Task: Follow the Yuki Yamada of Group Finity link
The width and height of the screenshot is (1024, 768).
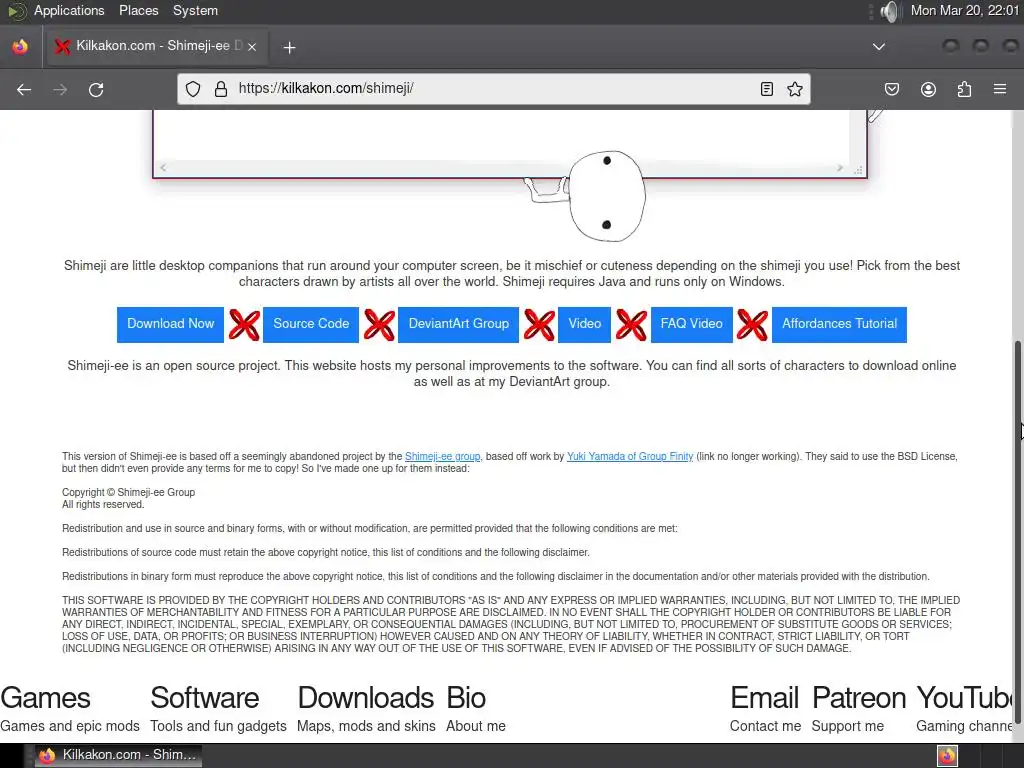Action: click(x=630, y=456)
